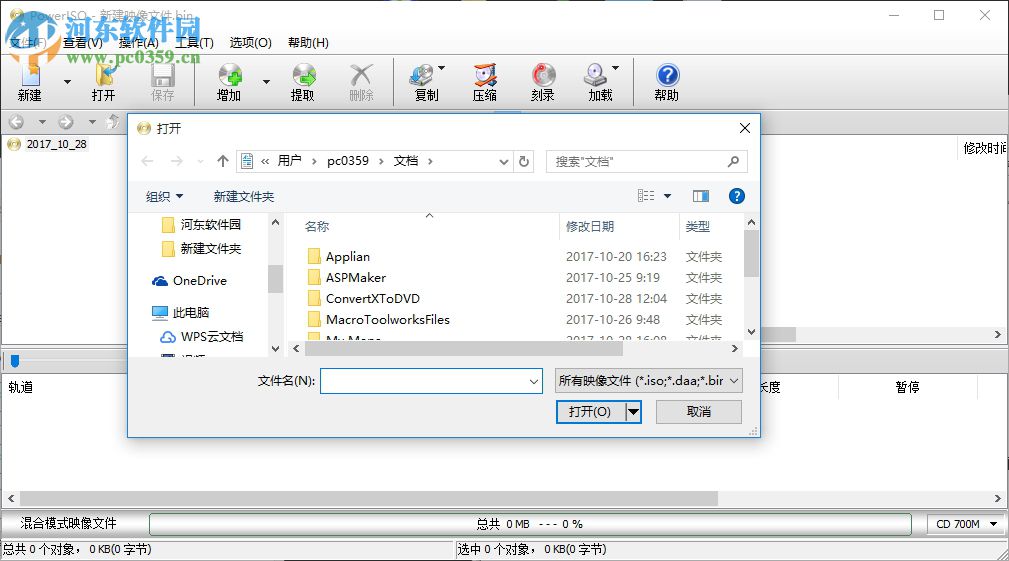Click the pc0359 breadcrumb segment
Image resolution: width=1009 pixels, height=561 pixels.
pyautogui.click(x=347, y=161)
